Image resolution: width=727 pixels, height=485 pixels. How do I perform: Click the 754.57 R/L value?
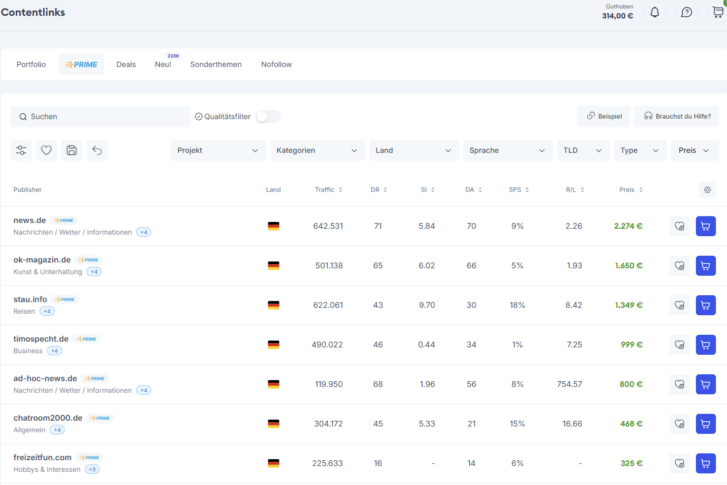coord(569,384)
